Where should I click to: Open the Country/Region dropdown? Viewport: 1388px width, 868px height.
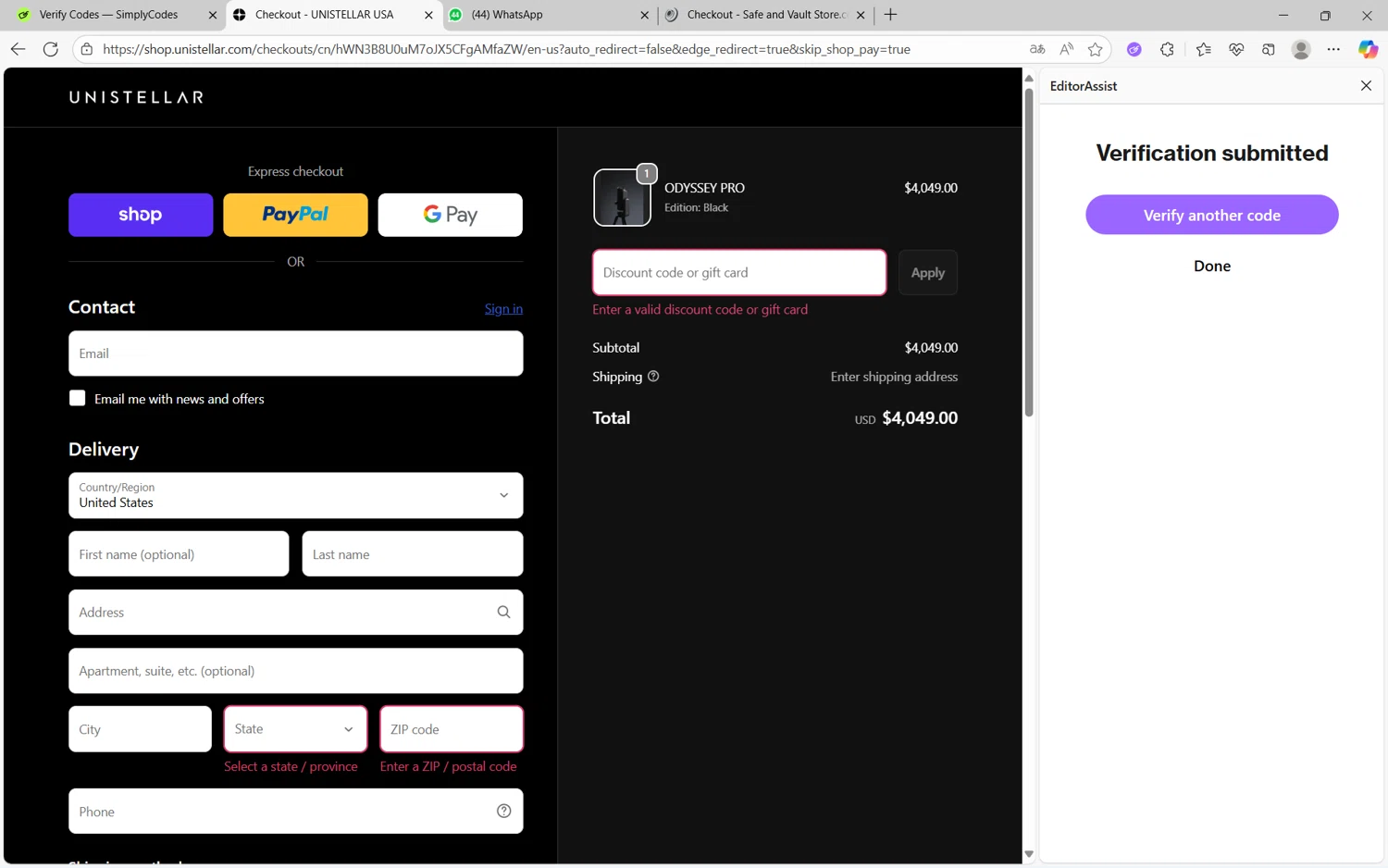(296, 495)
